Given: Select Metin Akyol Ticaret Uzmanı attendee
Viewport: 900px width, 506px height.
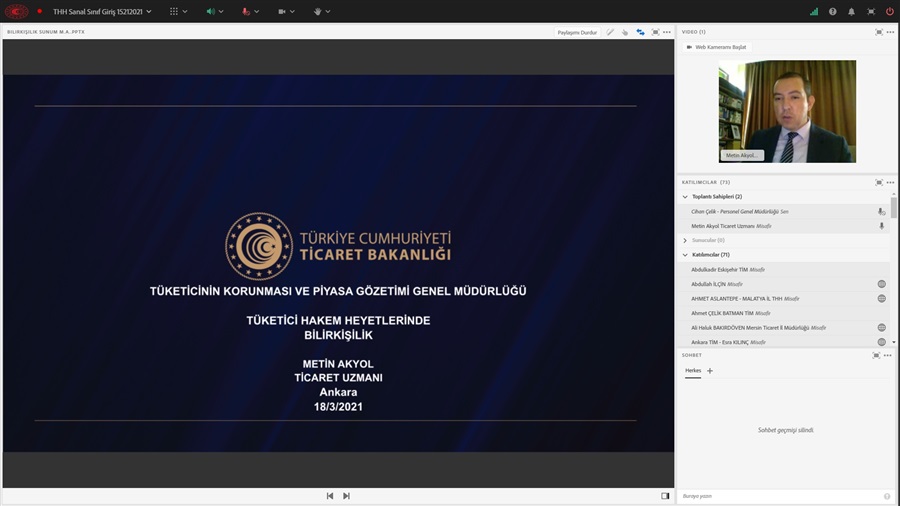Looking at the screenshot, I should click(x=784, y=226).
